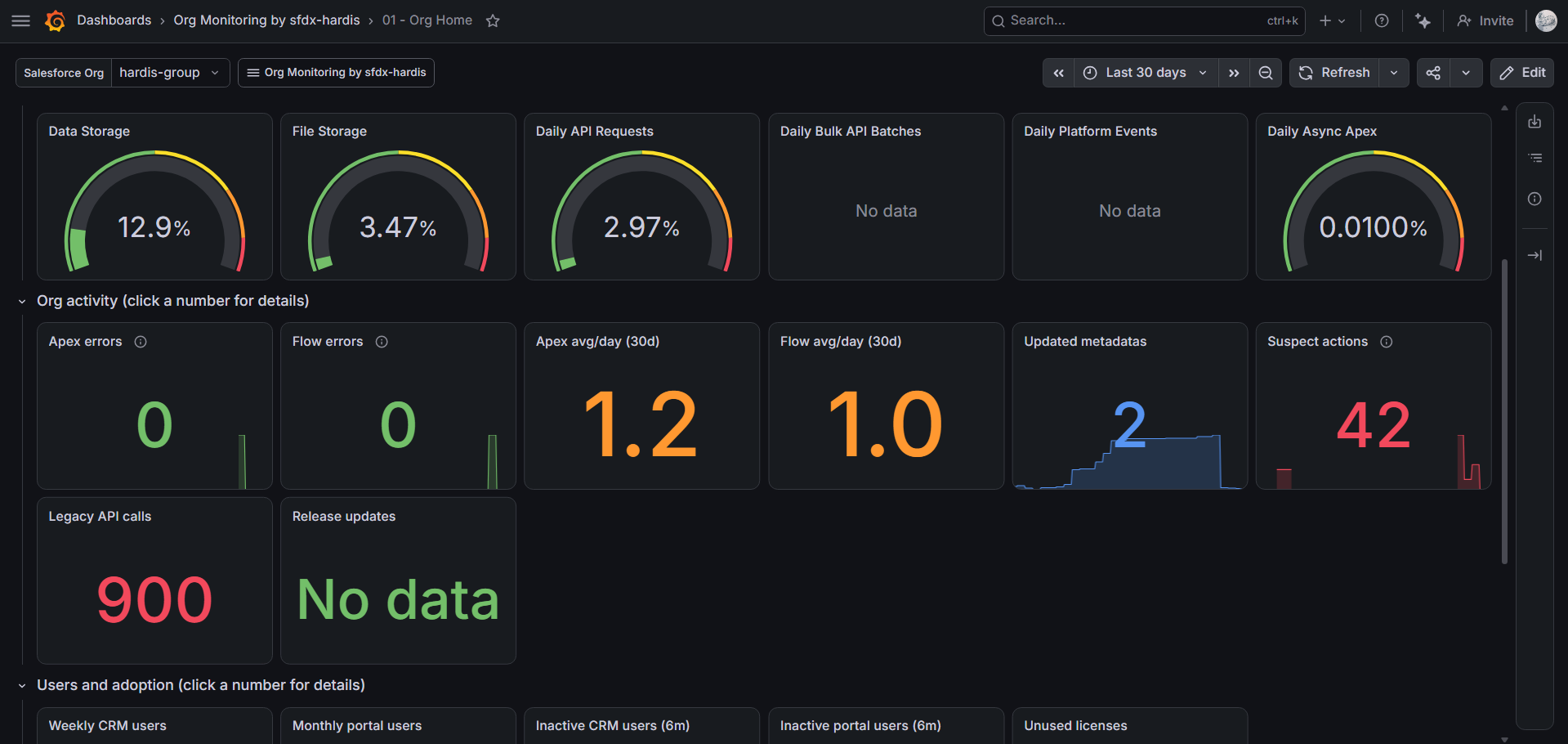Open the Grafana assistant sparkle icon
Screen dimensions: 1568x744
1423,20
